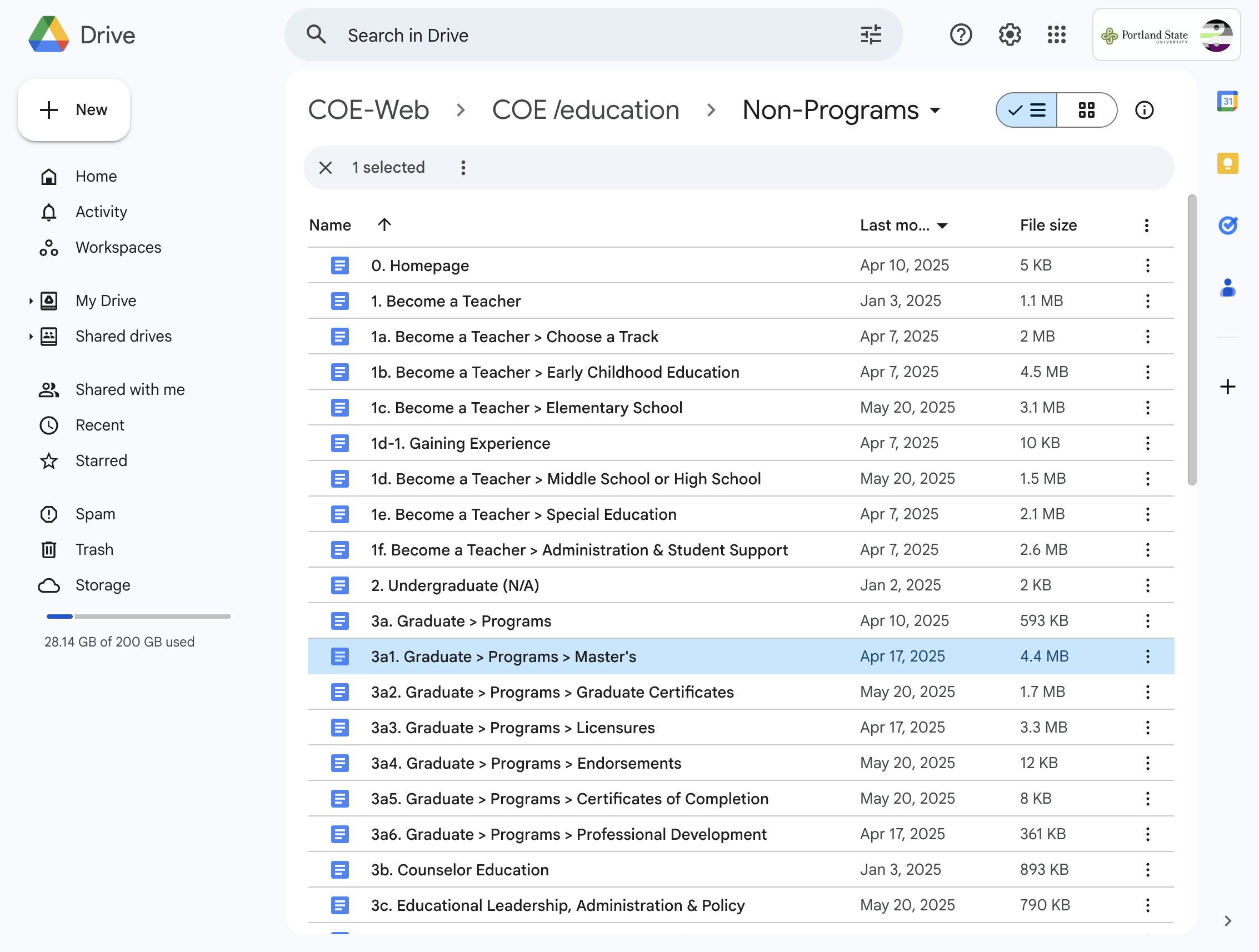Viewport: 1259px width, 952px height.
Task: Open Non-Programs folder dropdown
Action: coord(935,111)
